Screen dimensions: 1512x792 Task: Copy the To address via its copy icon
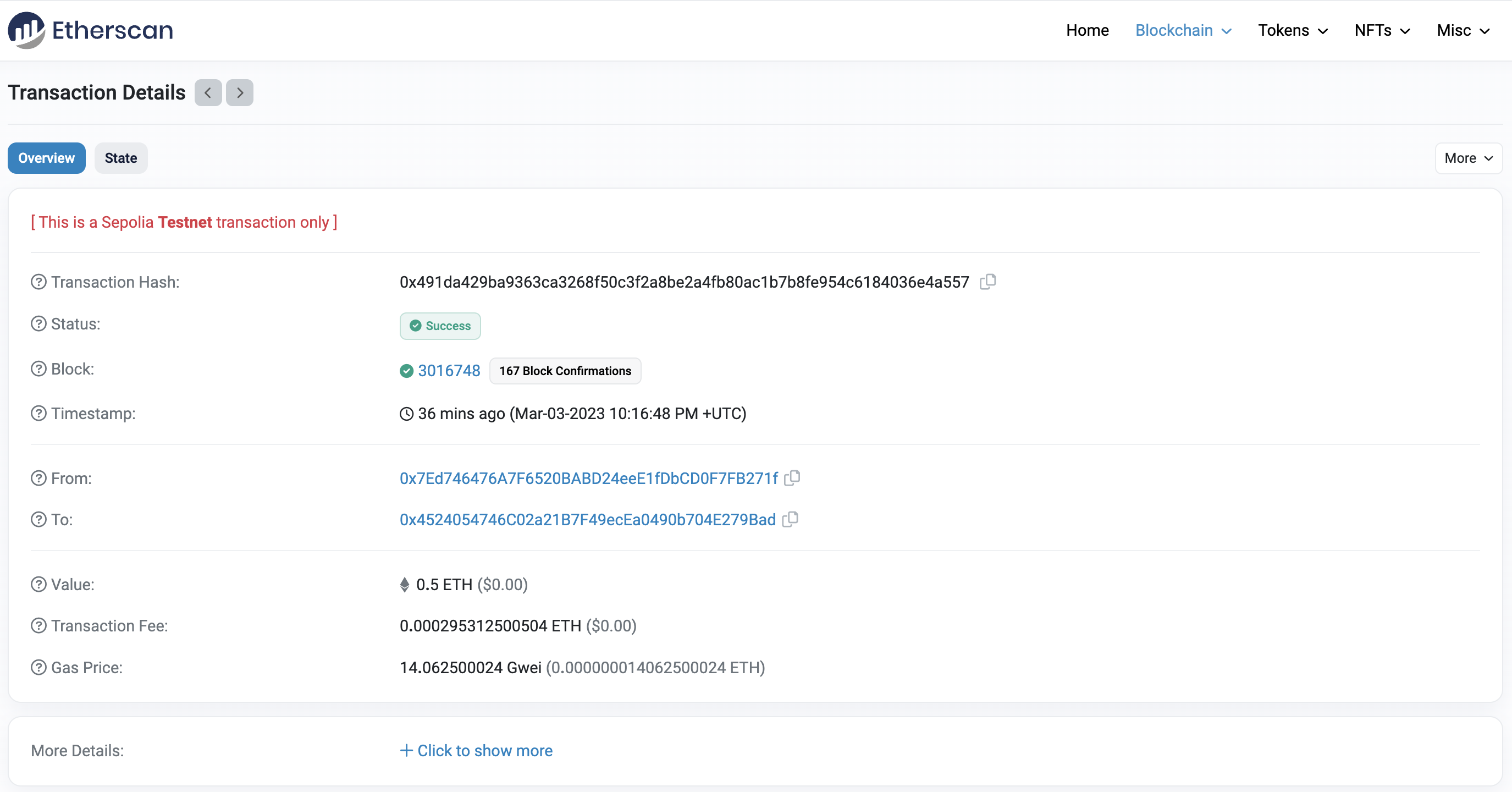790,519
